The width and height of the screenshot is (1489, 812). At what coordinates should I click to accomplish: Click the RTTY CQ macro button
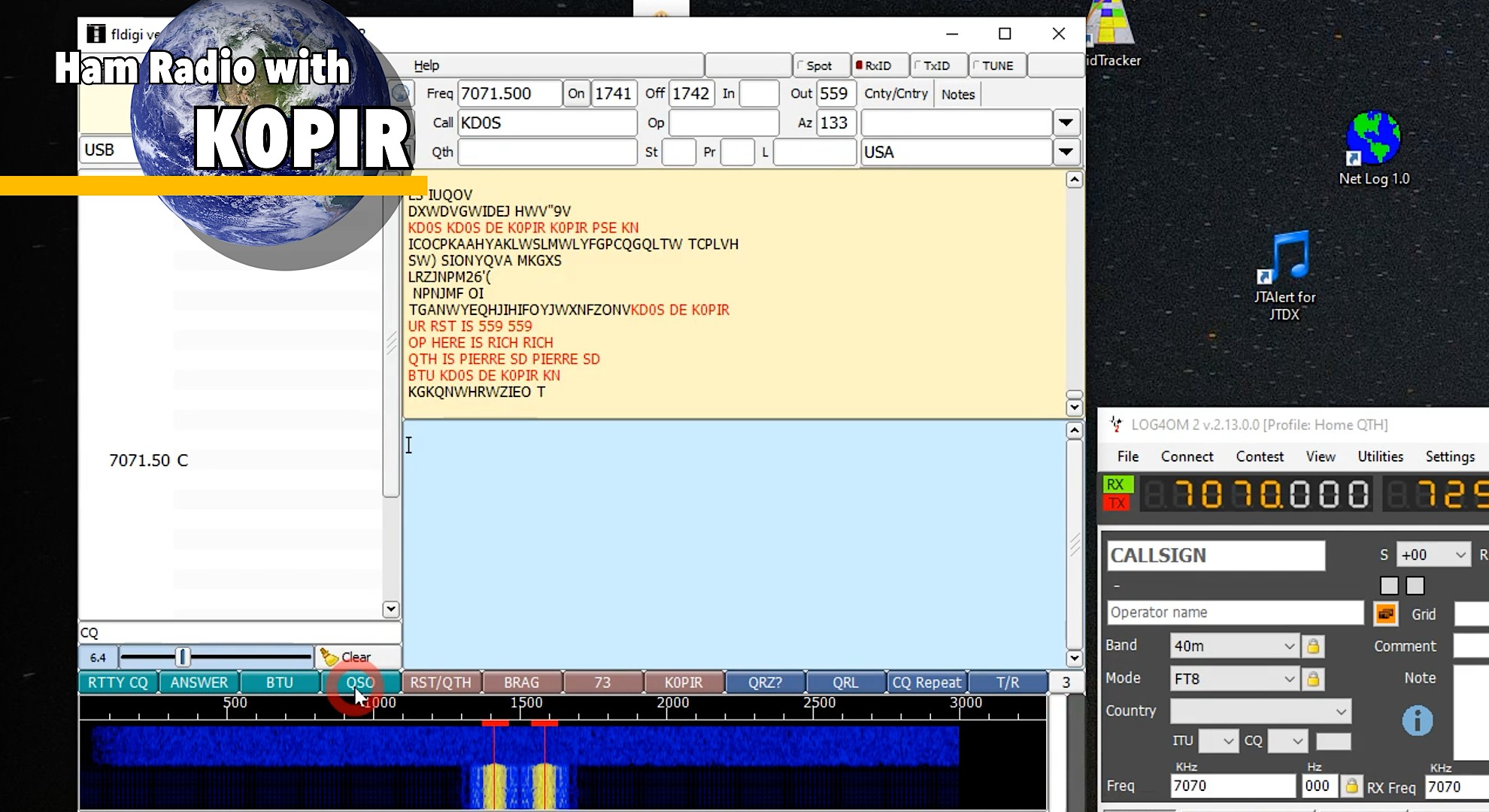[118, 682]
